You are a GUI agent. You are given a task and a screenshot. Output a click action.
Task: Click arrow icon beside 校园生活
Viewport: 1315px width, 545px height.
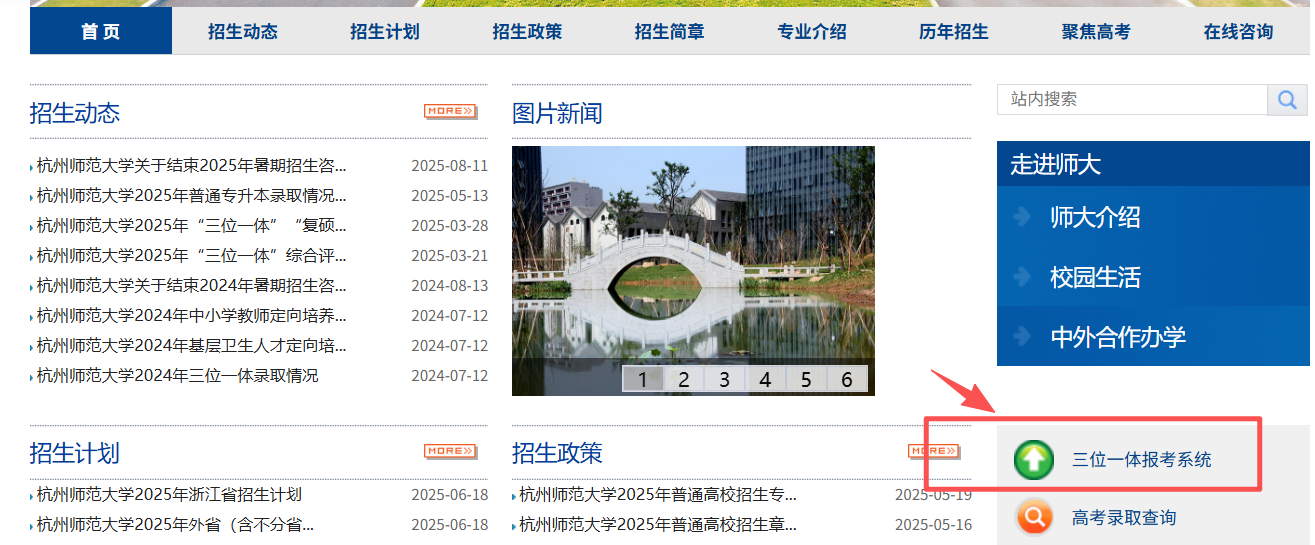point(1022,277)
